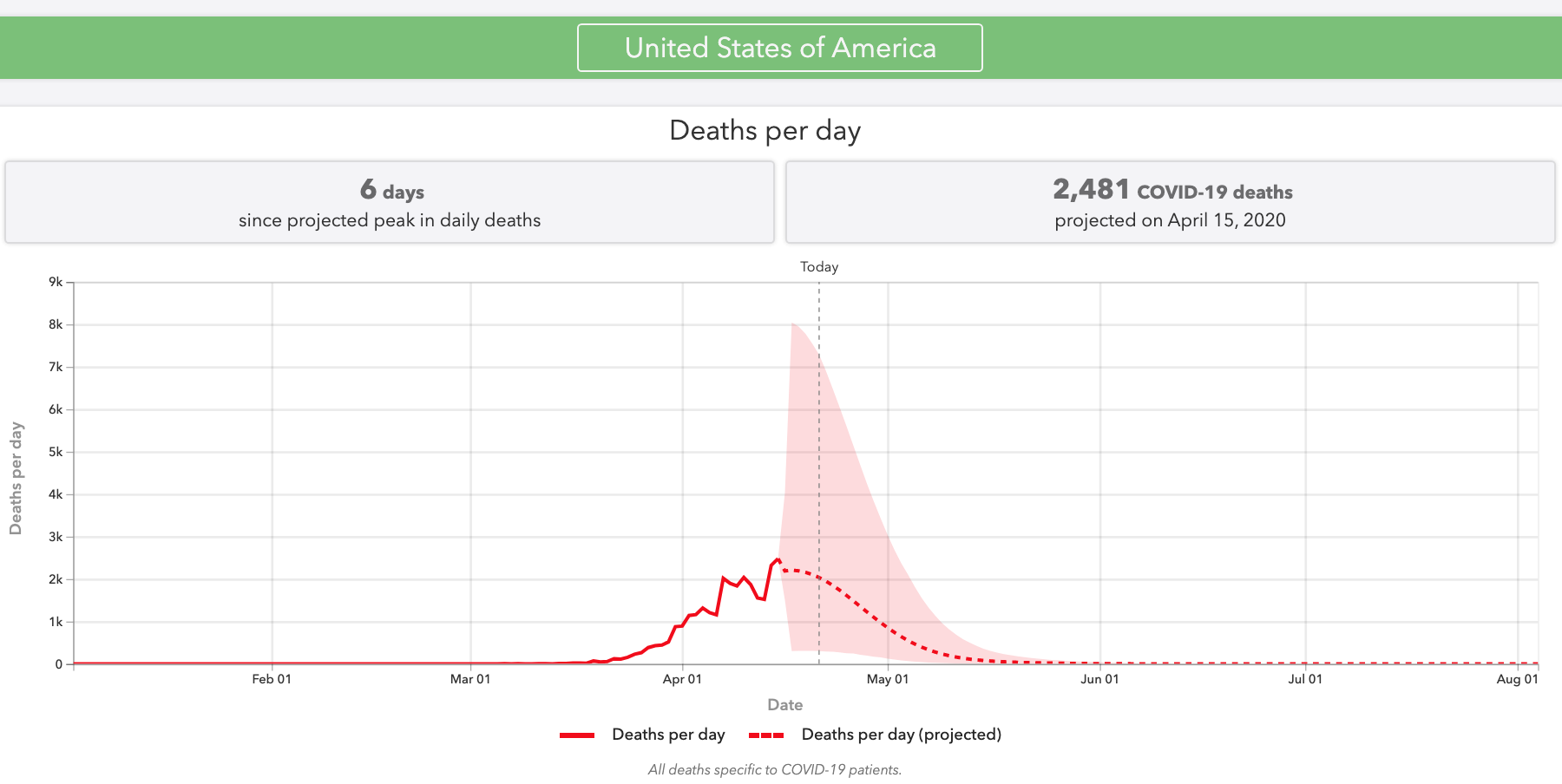
Task: Click the Aug 01 date axis label
Action: tap(1517, 679)
